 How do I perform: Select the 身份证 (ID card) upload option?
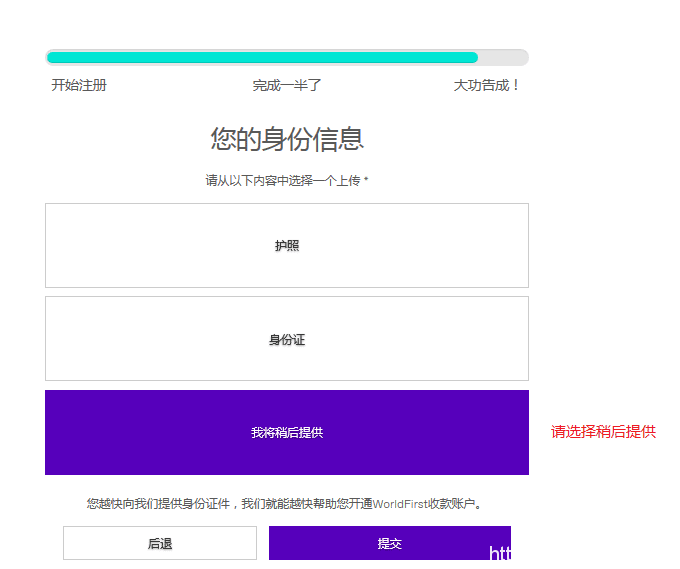pyautogui.click(x=287, y=339)
